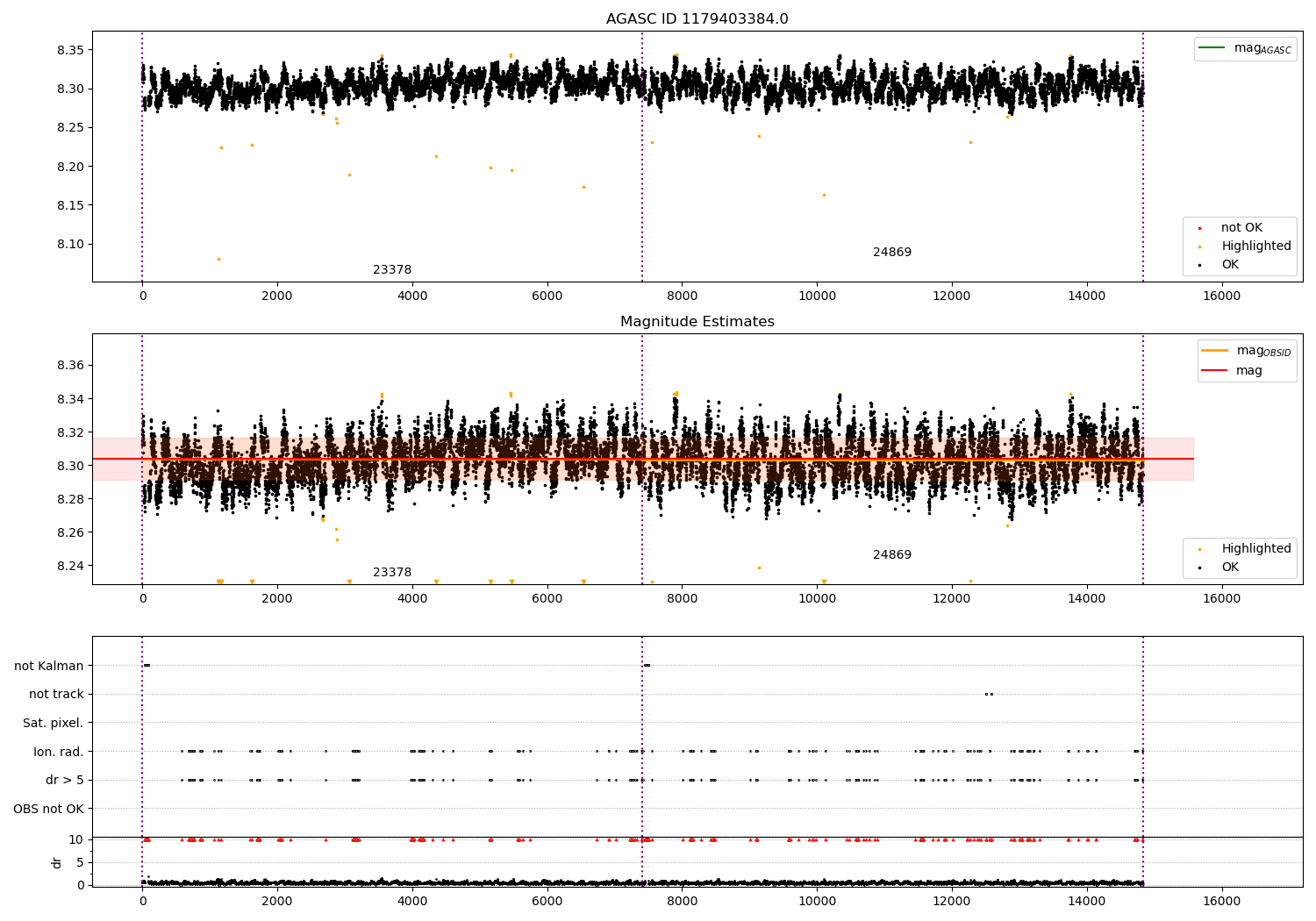Click the 24869 label in the middle plot
1316x921 pixels.
pyautogui.click(x=892, y=555)
